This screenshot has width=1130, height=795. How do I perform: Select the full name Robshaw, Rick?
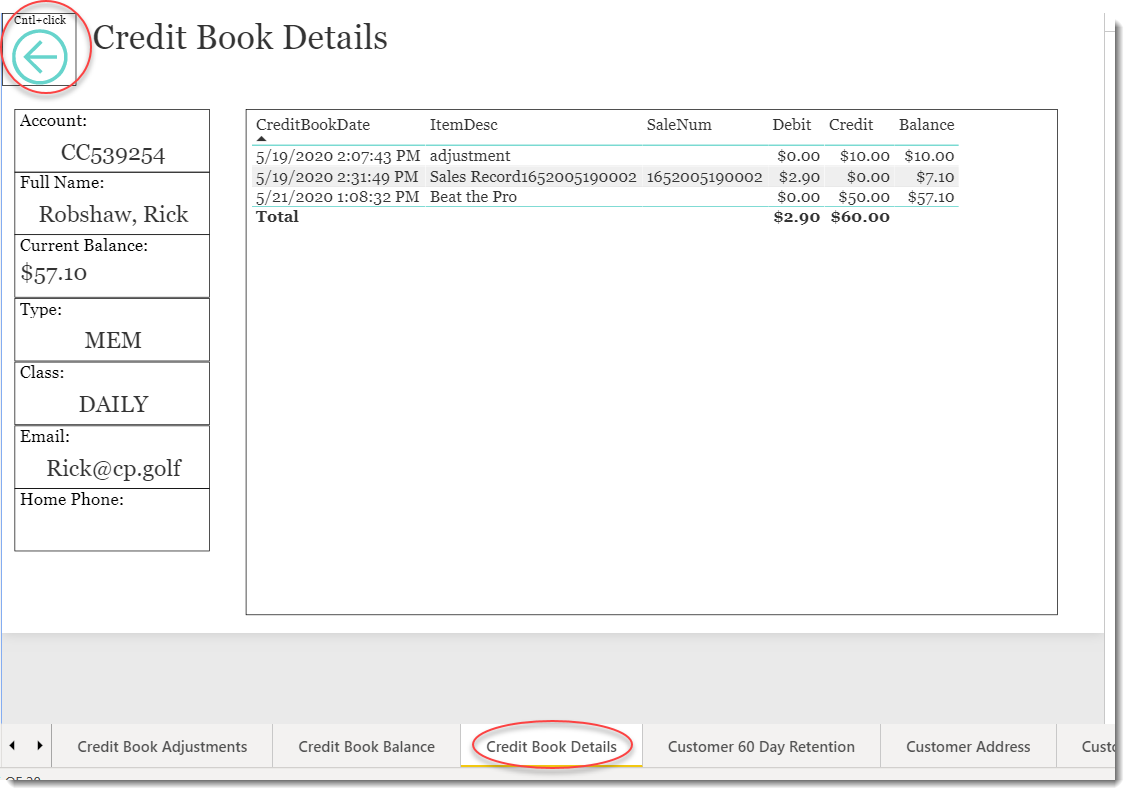[x=113, y=214]
